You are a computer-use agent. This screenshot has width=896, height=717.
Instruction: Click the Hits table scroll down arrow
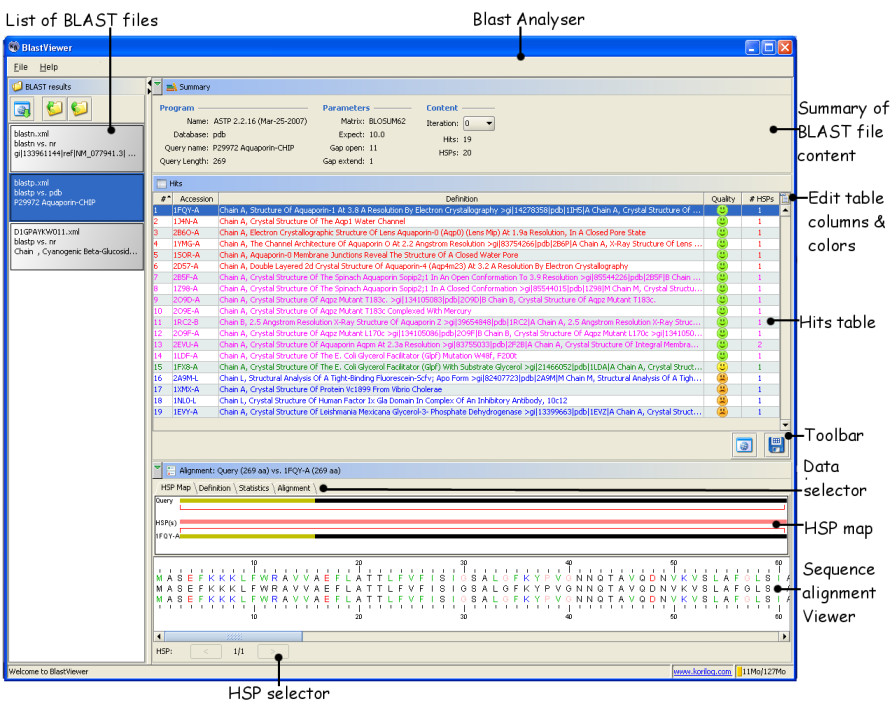click(x=785, y=424)
